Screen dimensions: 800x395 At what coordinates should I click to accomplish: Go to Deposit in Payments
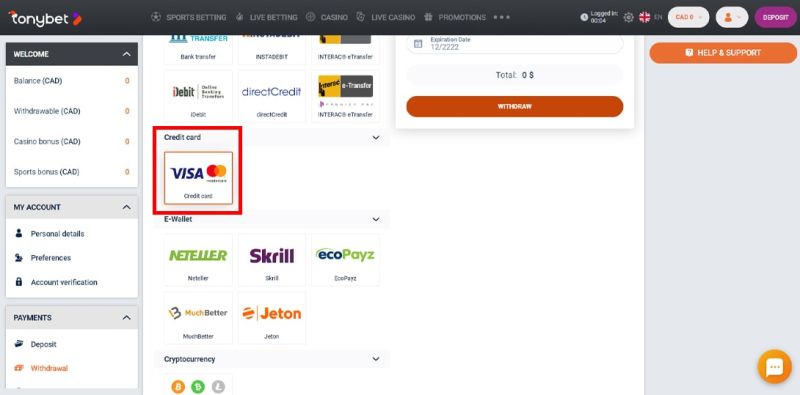(43, 344)
